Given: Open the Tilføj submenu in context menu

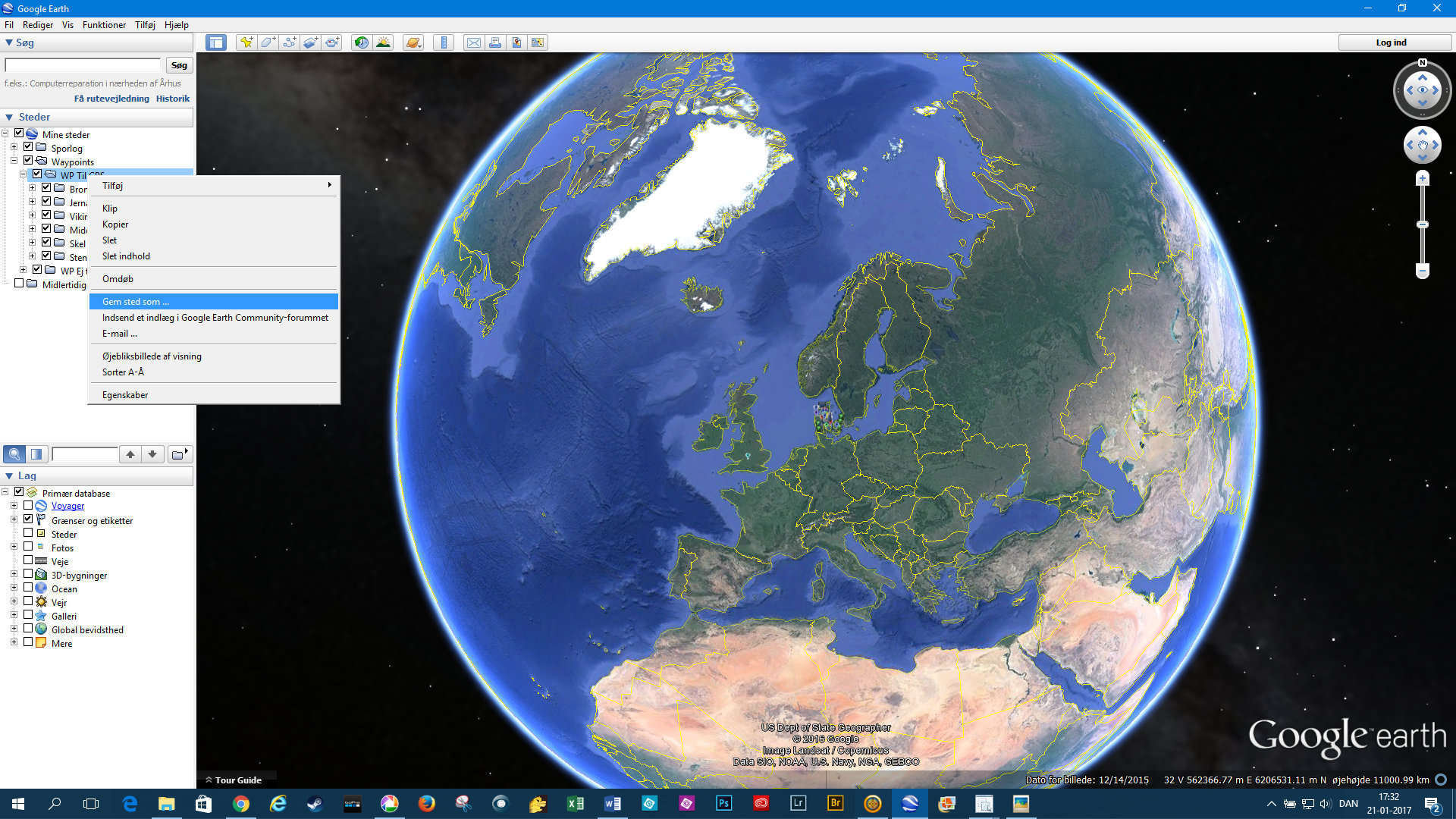Looking at the screenshot, I should click(214, 185).
